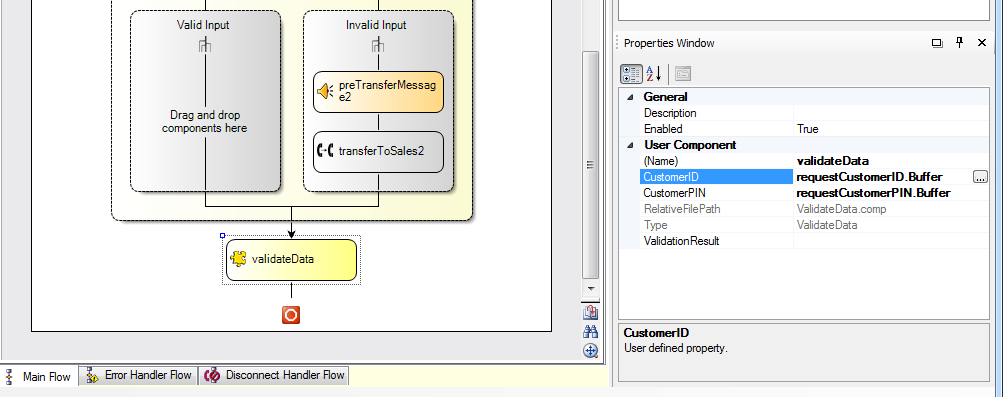1003x397 pixels.
Task: Click the Valid Input branch icon
Action: pyautogui.click(x=205, y=45)
